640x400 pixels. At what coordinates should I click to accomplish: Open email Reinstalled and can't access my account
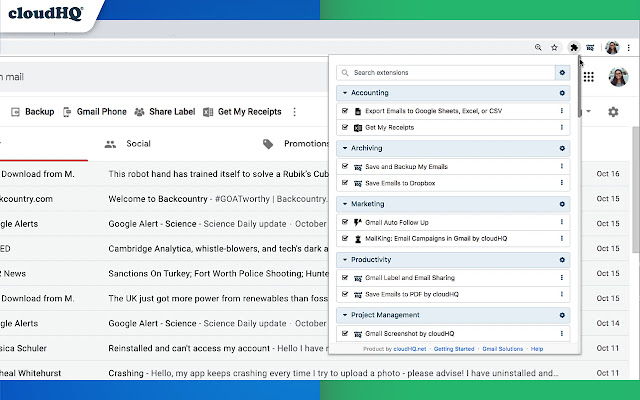[x=218, y=348]
